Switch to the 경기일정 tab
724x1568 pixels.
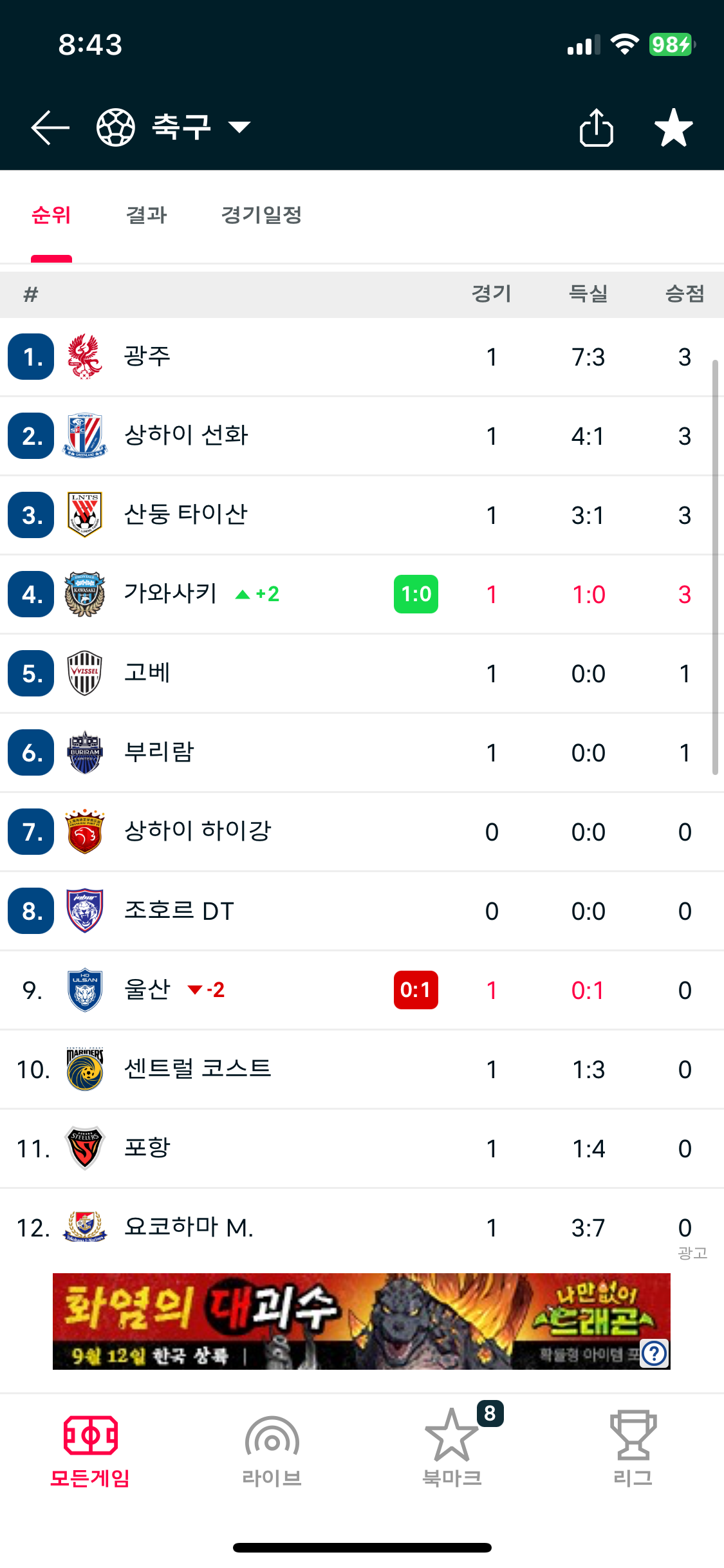tap(261, 215)
